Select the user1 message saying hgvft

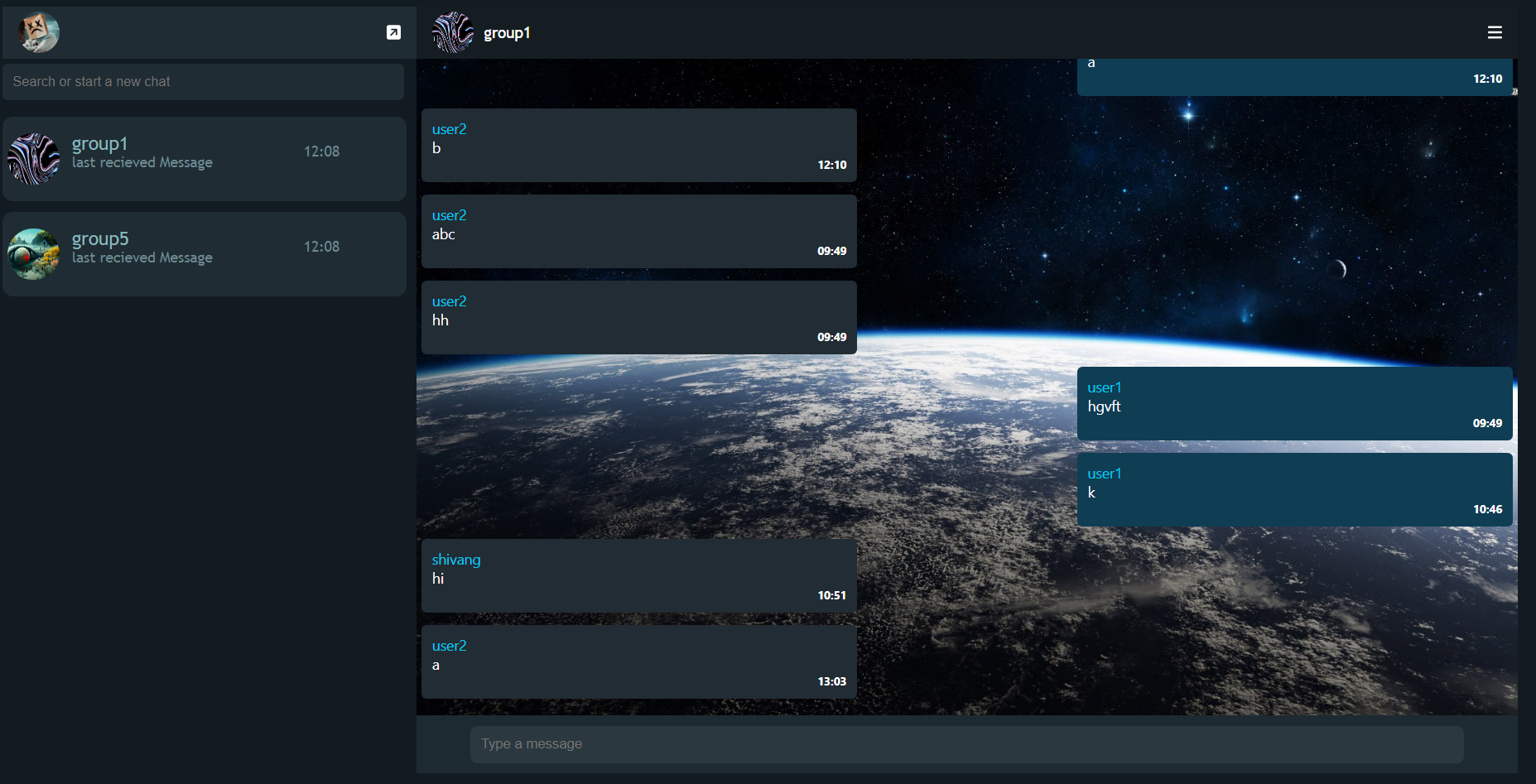click(x=1295, y=403)
